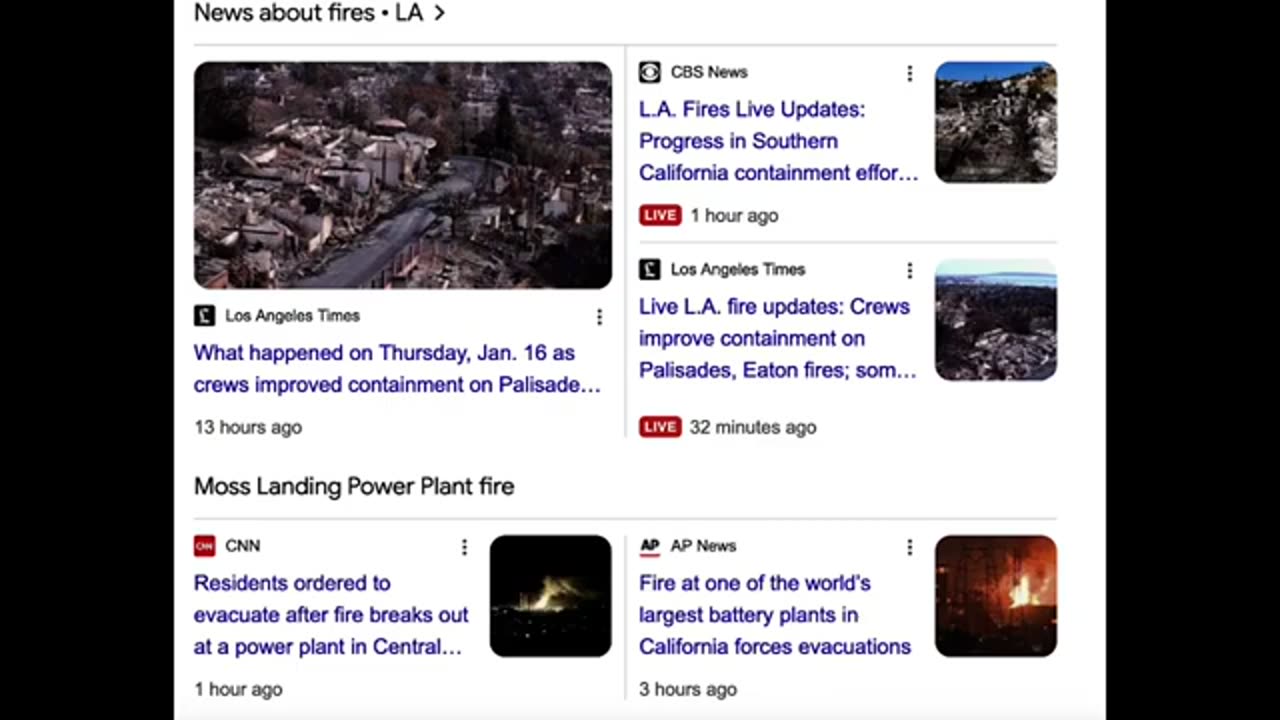The image size is (1280, 720).
Task: Click the CNN power plant fire thumbnail
Action: [550, 596]
